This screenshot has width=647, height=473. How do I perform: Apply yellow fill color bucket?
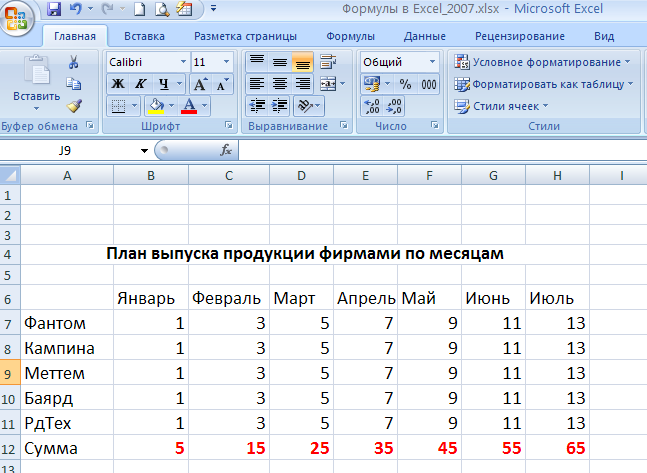click(157, 106)
